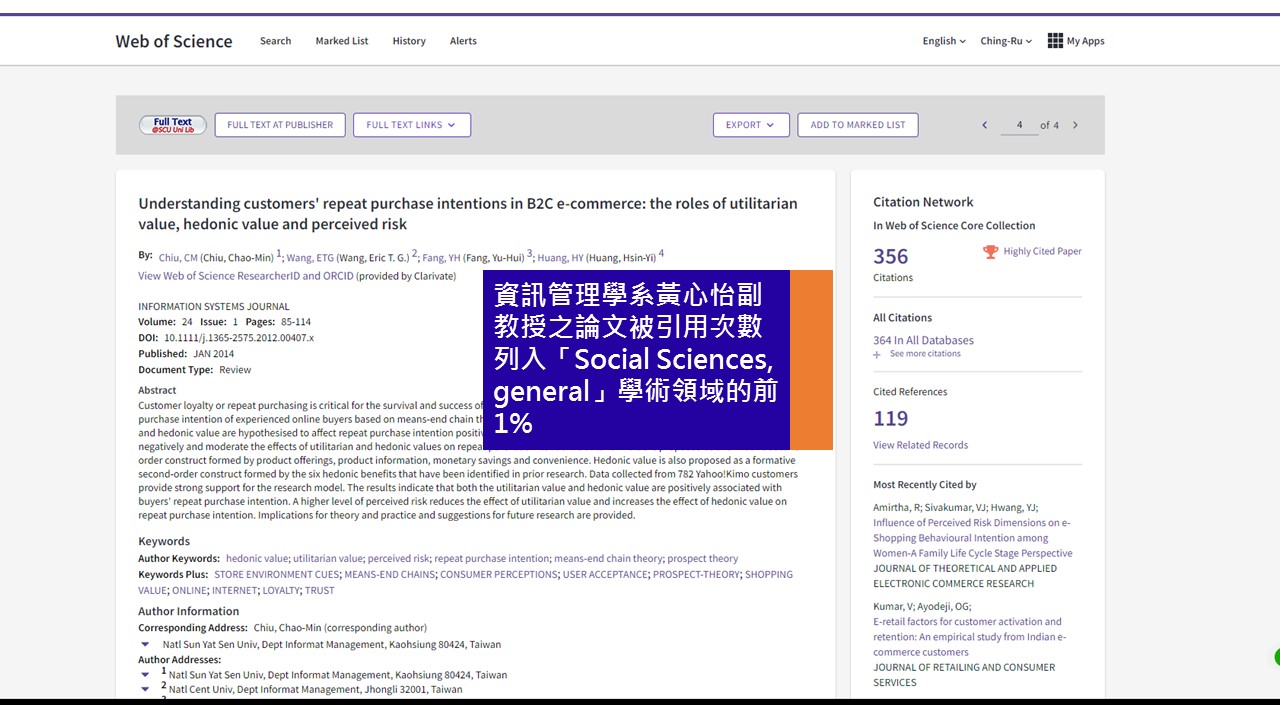
Task: Click the plus icon beside See more citations
Action: pyautogui.click(x=877, y=354)
